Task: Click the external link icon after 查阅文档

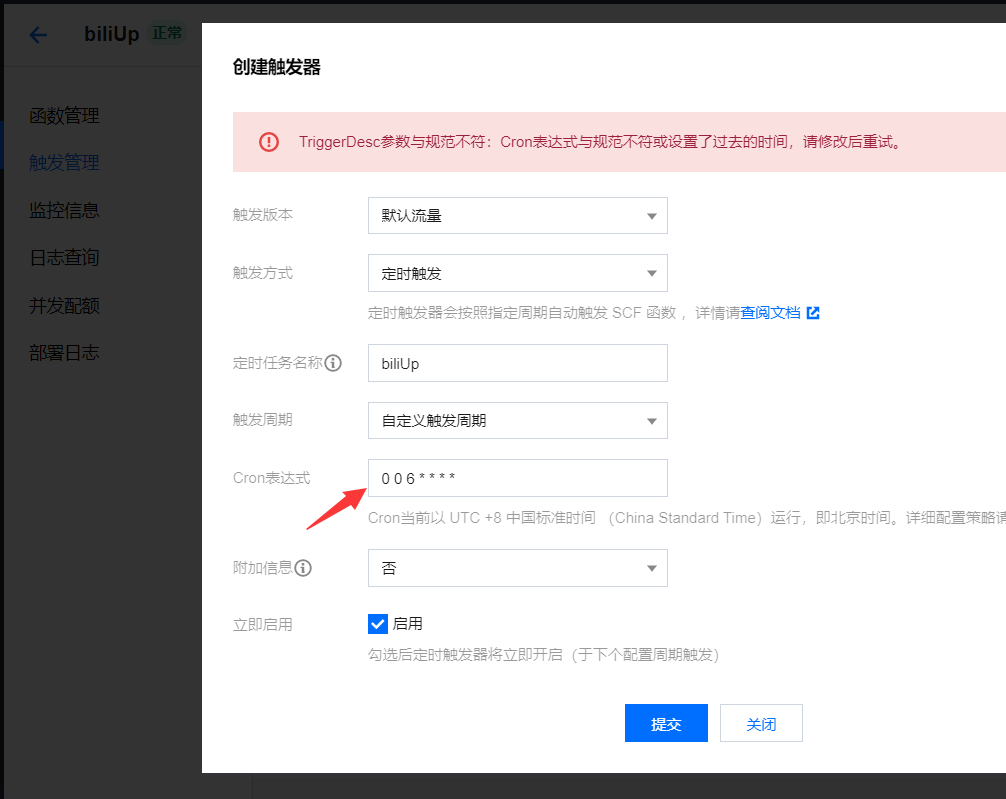Action: pyautogui.click(x=812, y=313)
